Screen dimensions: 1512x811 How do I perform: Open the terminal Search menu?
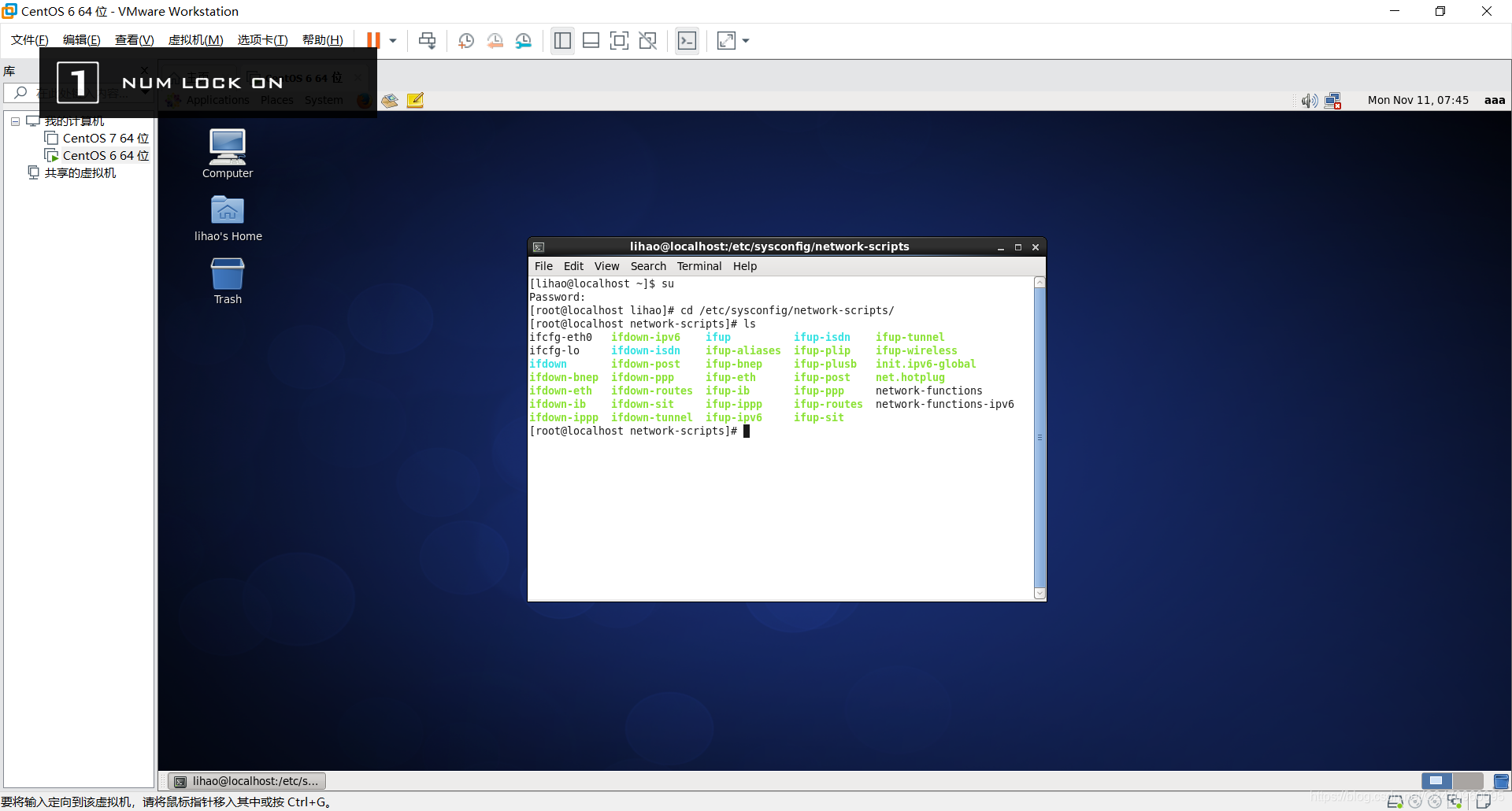coord(647,266)
